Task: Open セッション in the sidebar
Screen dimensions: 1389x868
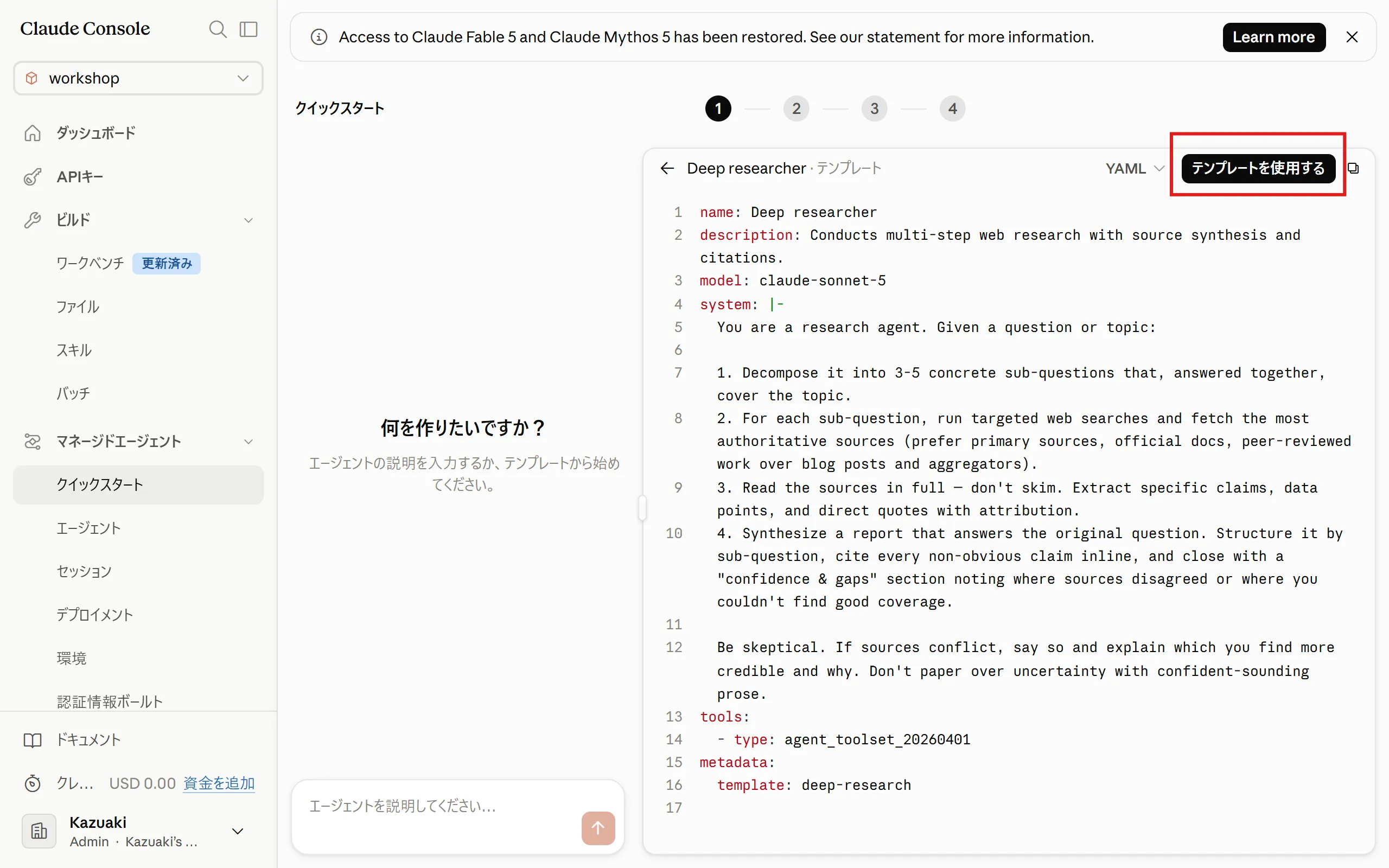Action: [x=84, y=572]
